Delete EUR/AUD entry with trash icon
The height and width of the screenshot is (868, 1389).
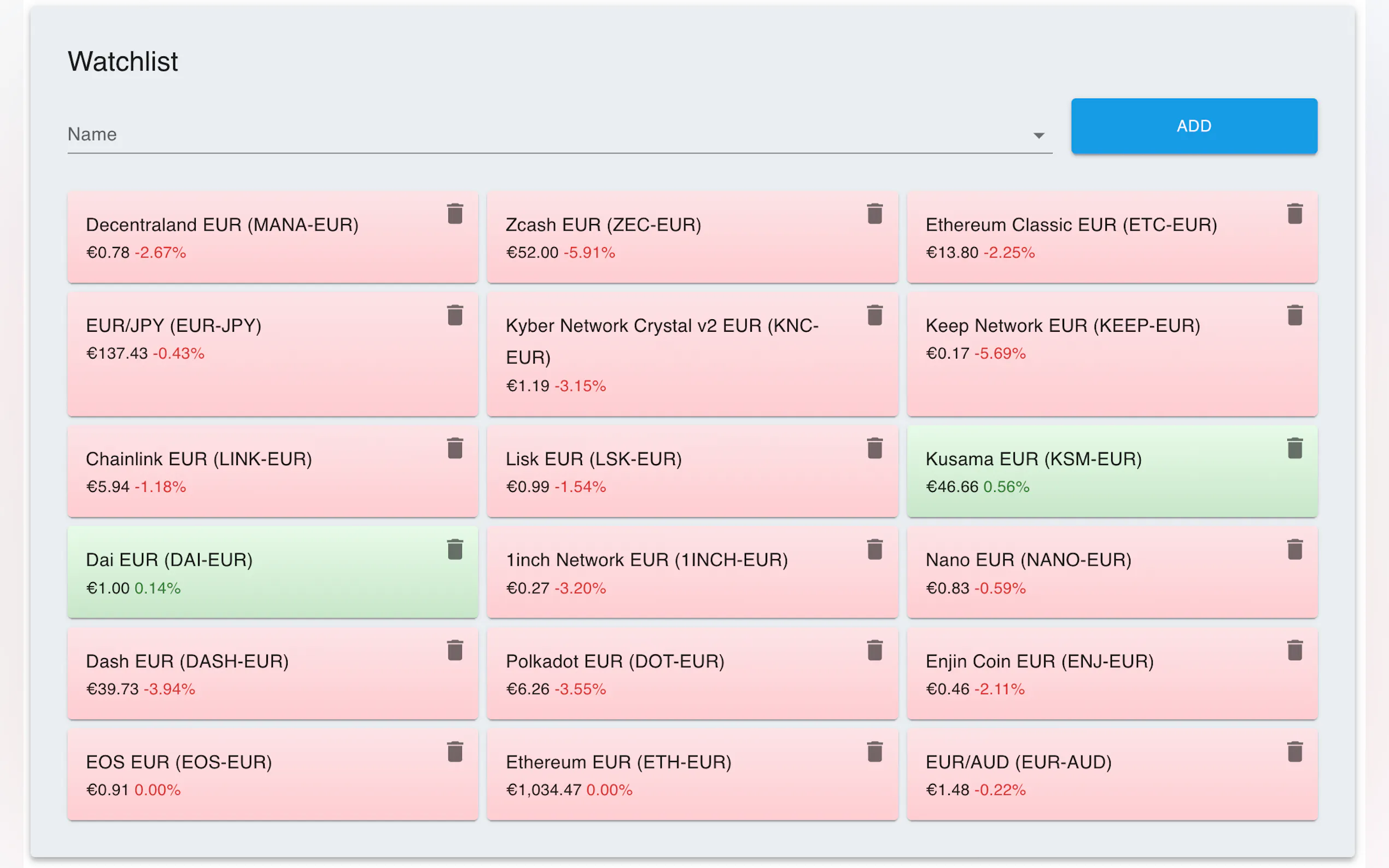1295,752
